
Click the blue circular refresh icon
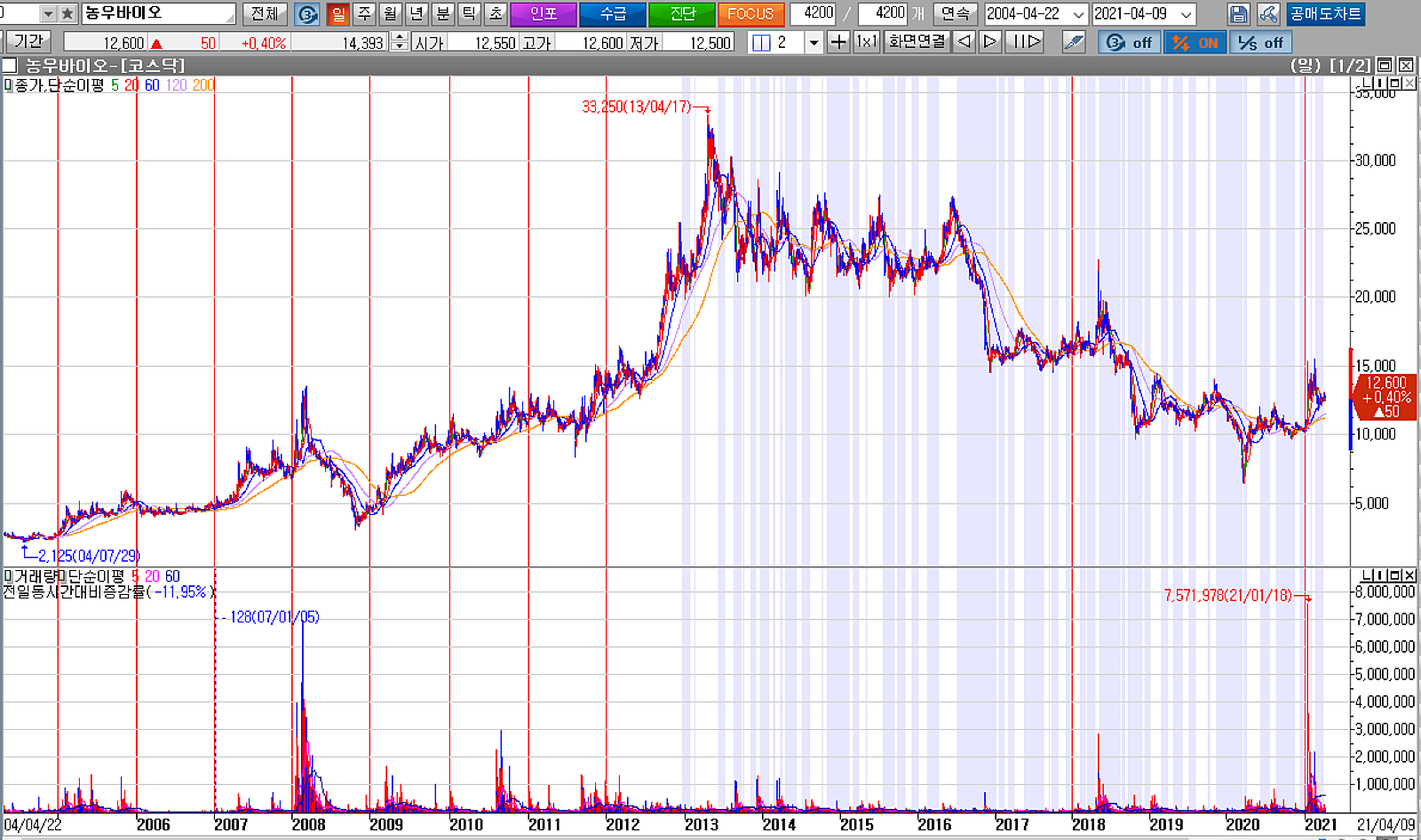tap(307, 14)
